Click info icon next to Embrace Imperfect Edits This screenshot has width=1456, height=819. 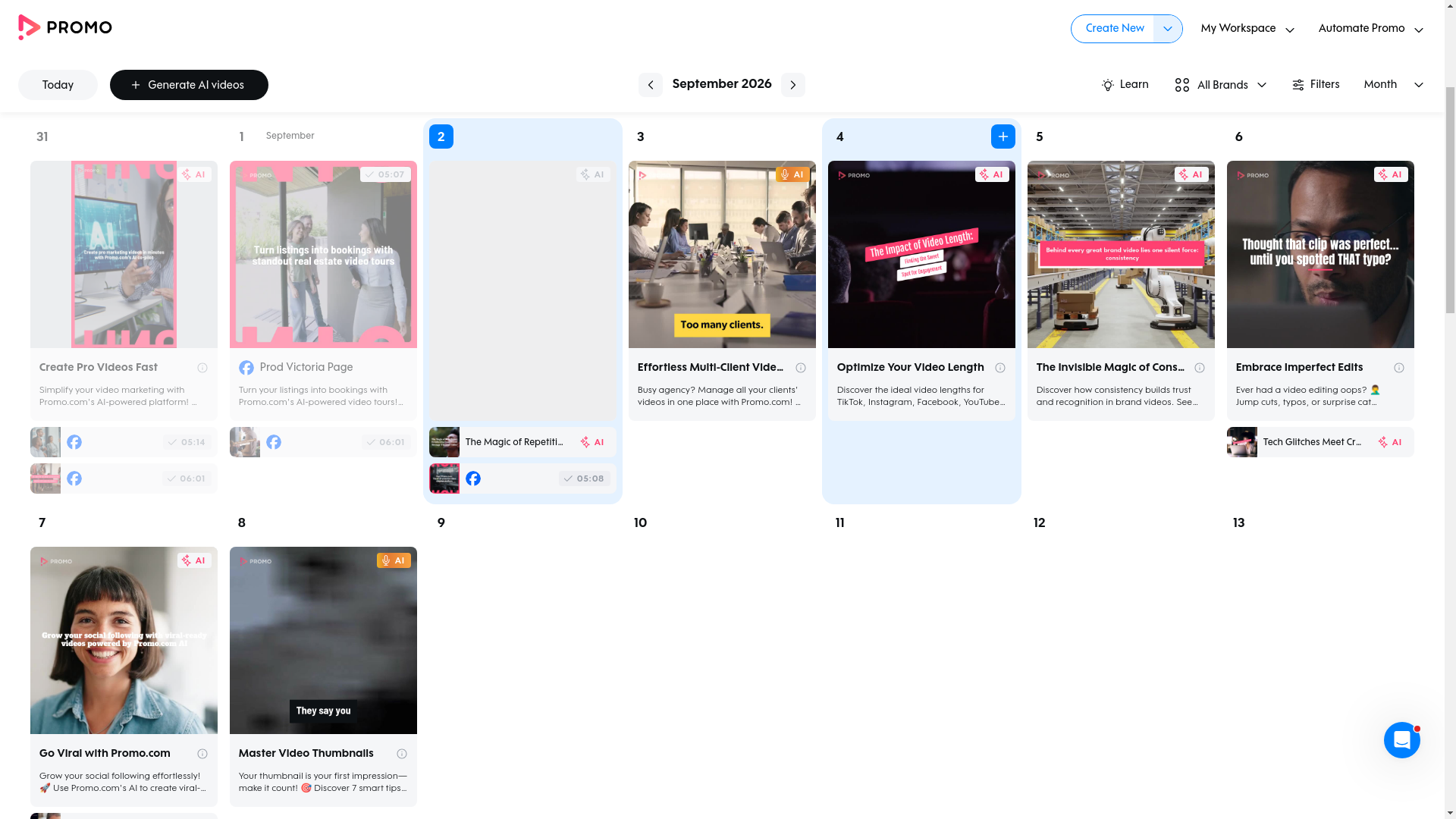pos(1399,368)
